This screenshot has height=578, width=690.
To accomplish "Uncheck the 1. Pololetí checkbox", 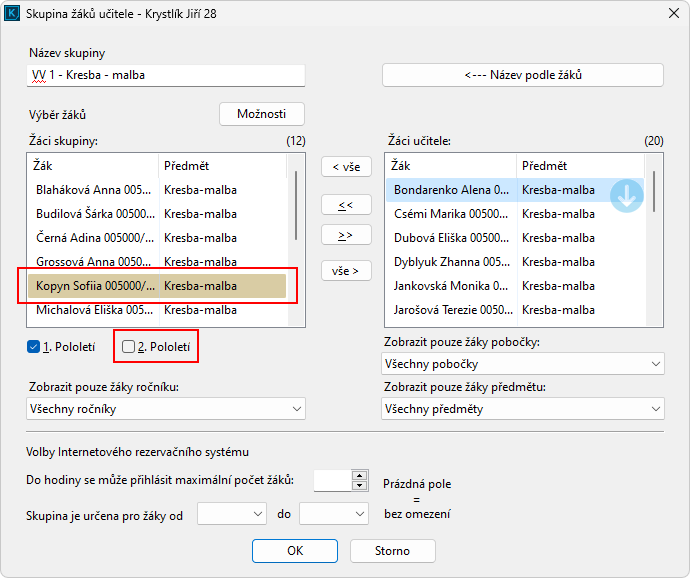I will tap(35, 347).
